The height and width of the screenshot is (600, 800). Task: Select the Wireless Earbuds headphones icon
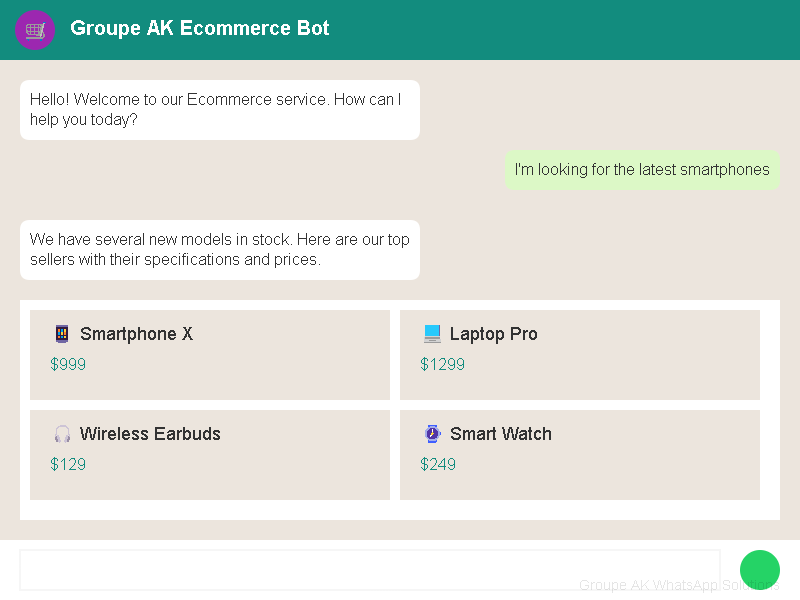click(x=62, y=433)
